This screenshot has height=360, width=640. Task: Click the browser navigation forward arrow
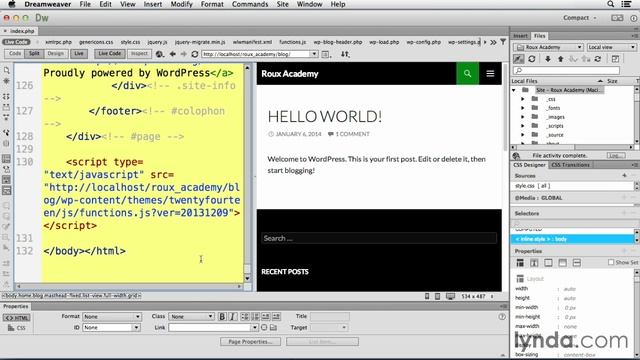pyautogui.click(x=183, y=54)
